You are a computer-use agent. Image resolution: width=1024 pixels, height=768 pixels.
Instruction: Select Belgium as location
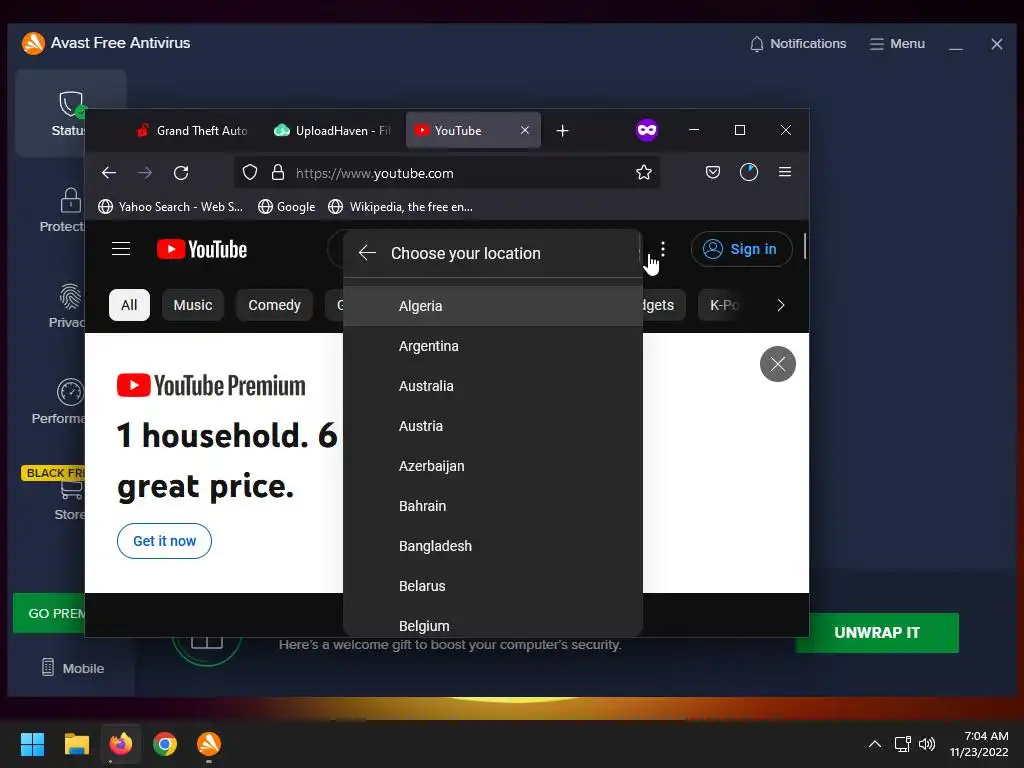pyautogui.click(x=493, y=623)
